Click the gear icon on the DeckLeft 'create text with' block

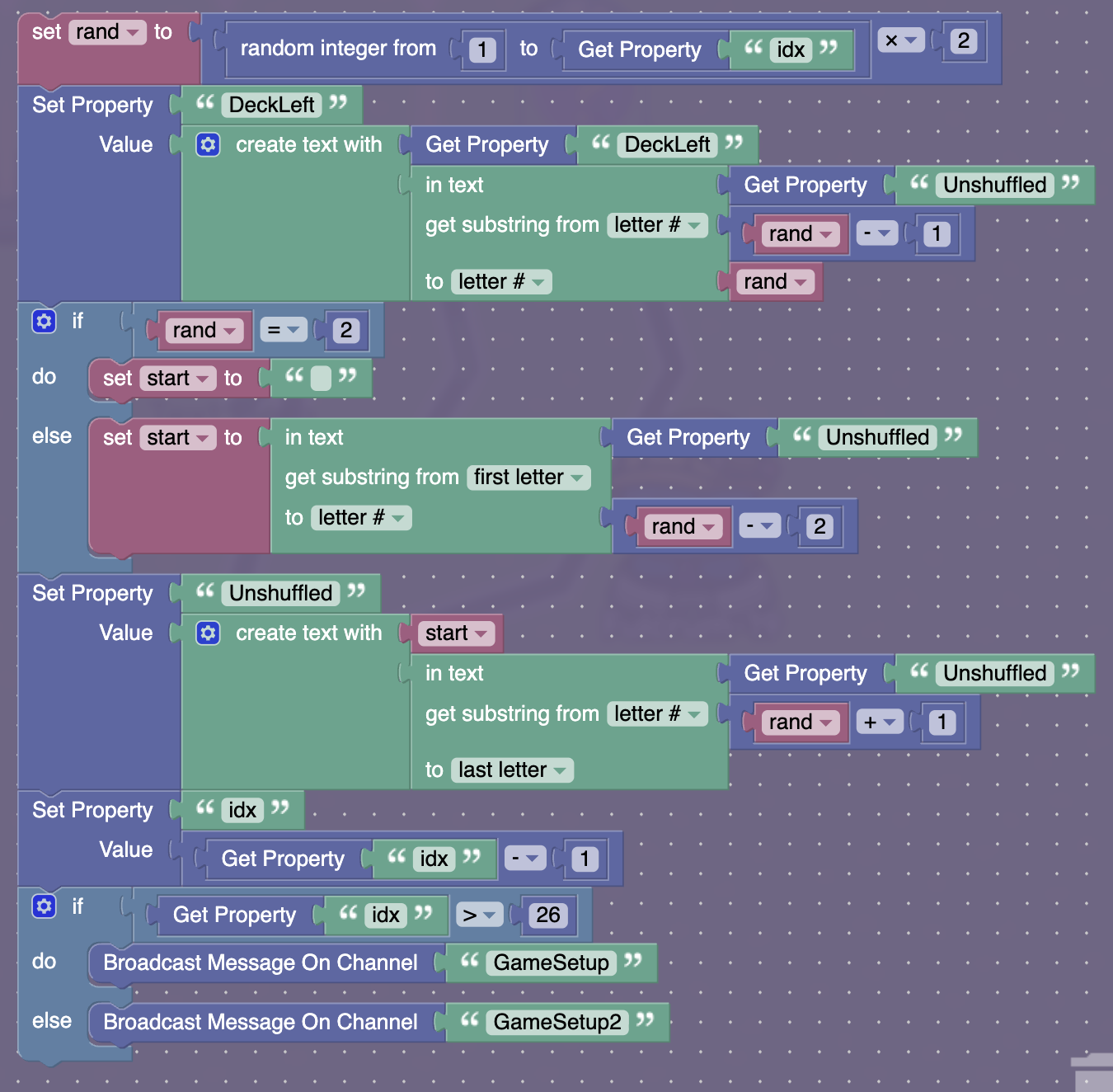pyautogui.click(x=208, y=145)
